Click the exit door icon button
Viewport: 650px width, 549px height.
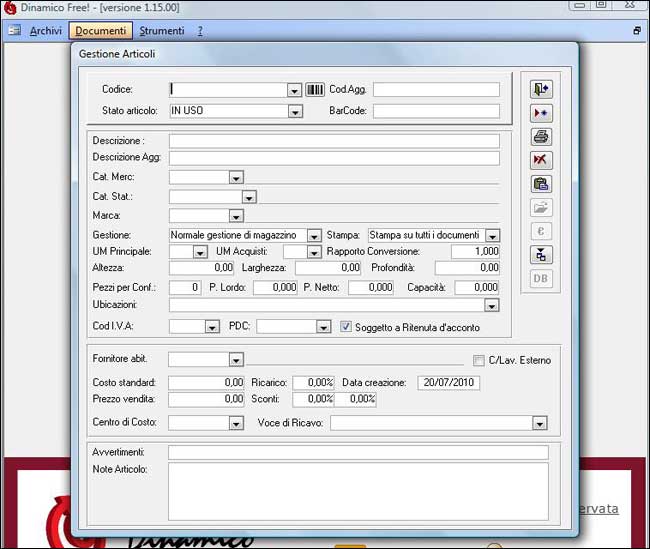pos(541,90)
